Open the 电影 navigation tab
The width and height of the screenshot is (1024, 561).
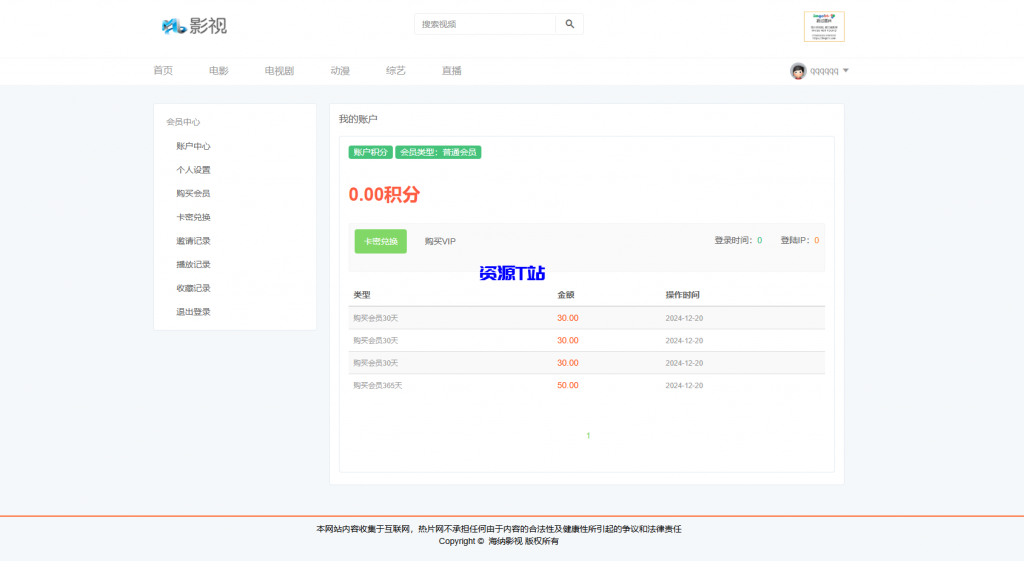pyautogui.click(x=219, y=71)
